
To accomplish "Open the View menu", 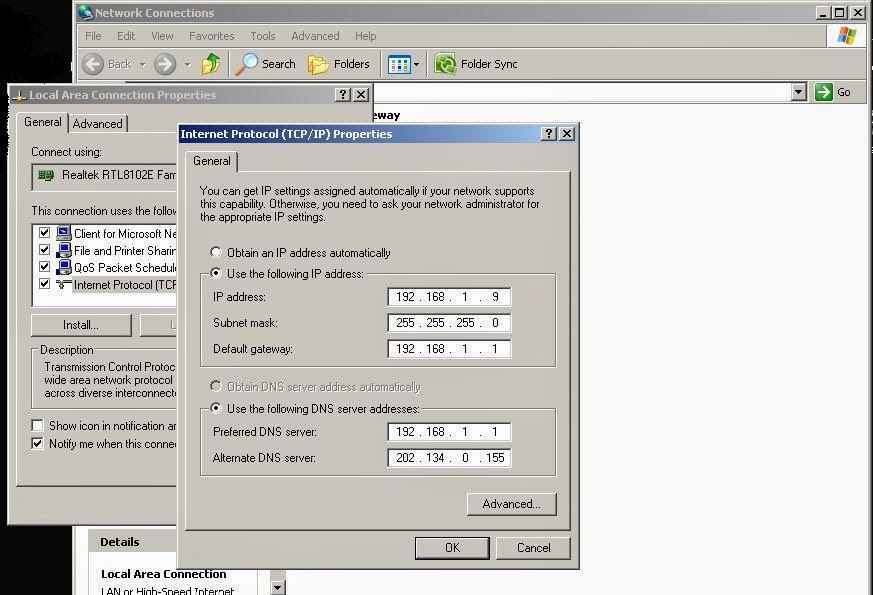I will click(x=162, y=36).
